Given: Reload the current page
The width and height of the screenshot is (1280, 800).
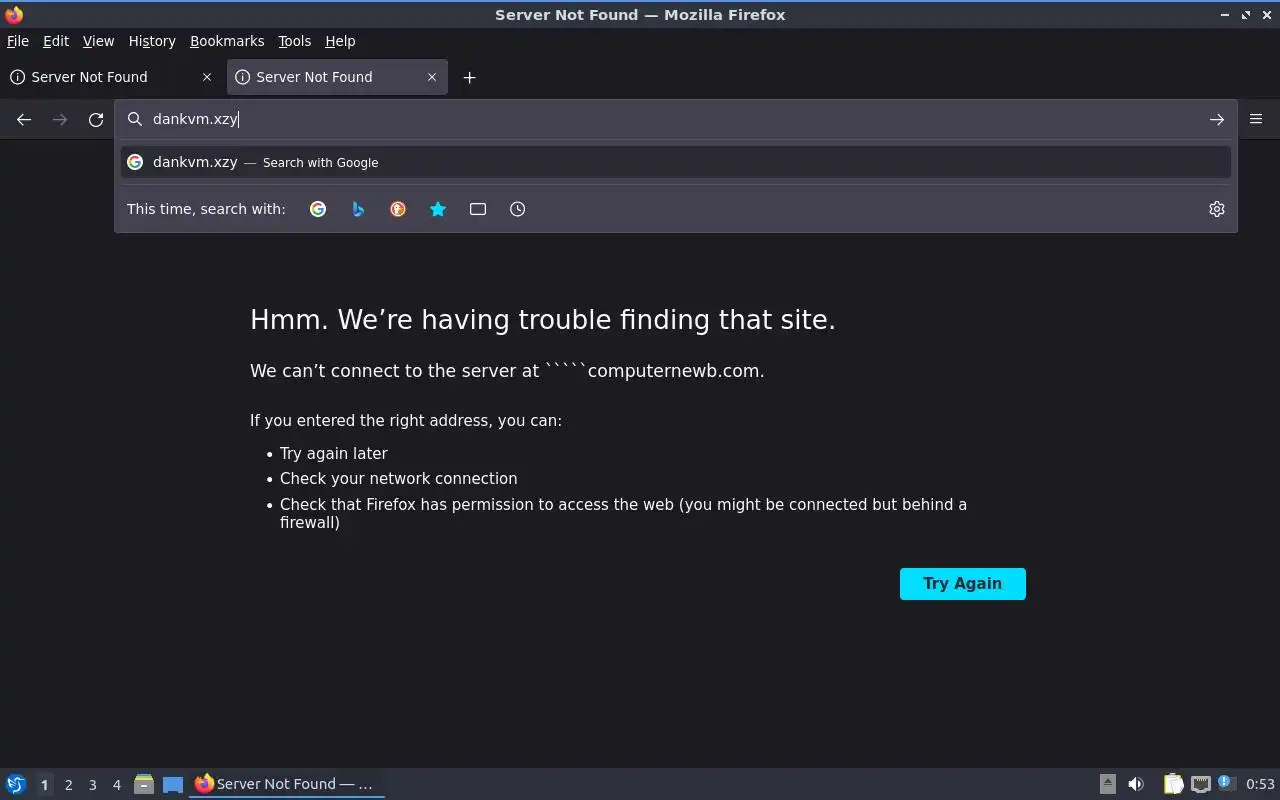Looking at the screenshot, I should coord(96,120).
